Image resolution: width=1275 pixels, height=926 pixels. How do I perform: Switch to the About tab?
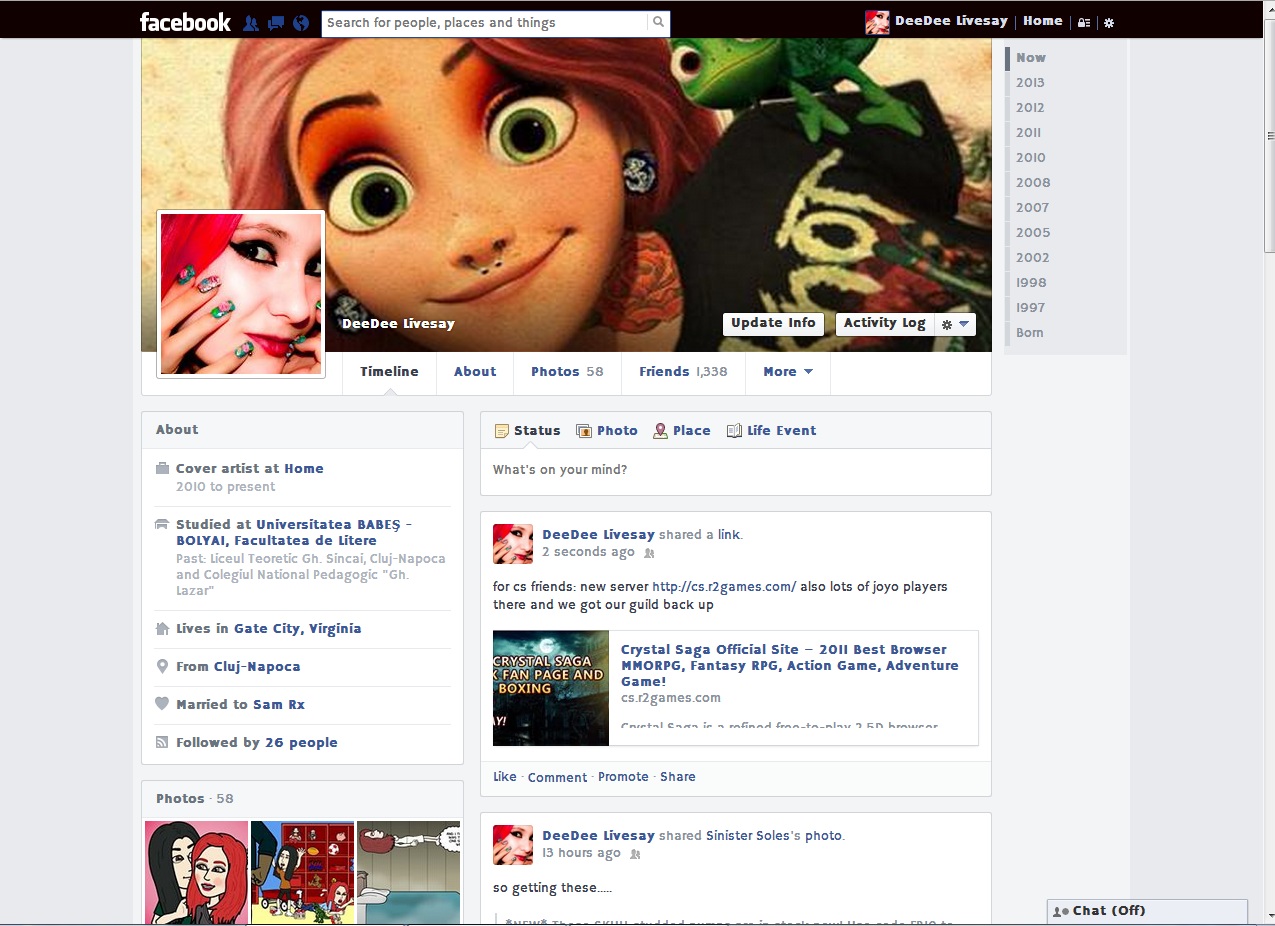[x=474, y=372]
